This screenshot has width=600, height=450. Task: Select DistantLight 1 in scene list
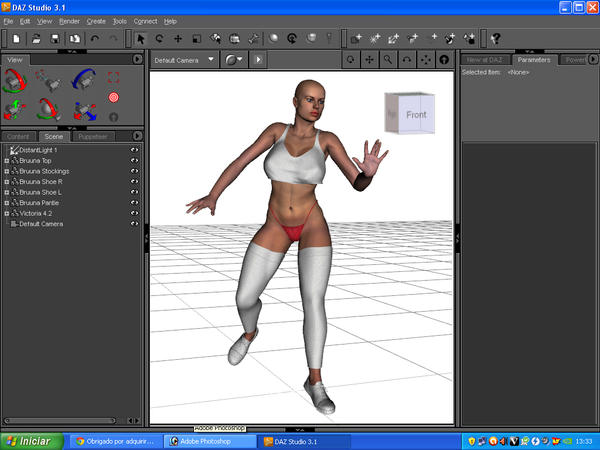point(38,150)
